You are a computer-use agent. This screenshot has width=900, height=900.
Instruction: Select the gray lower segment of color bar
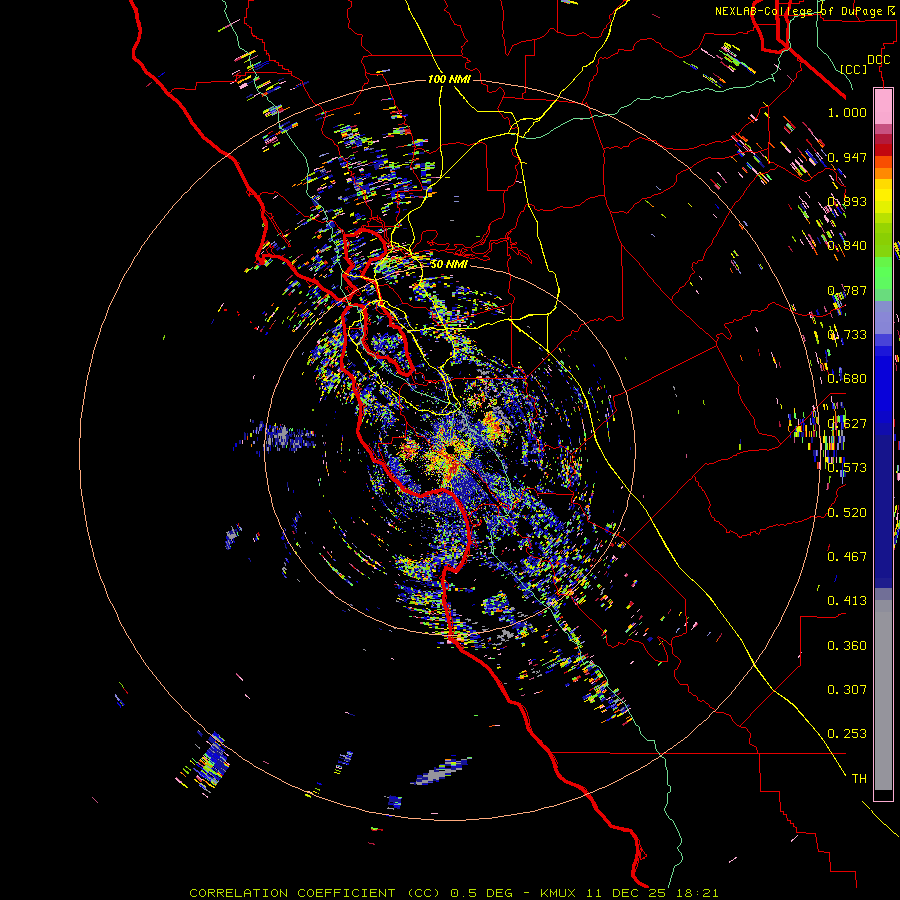pyautogui.click(x=883, y=695)
